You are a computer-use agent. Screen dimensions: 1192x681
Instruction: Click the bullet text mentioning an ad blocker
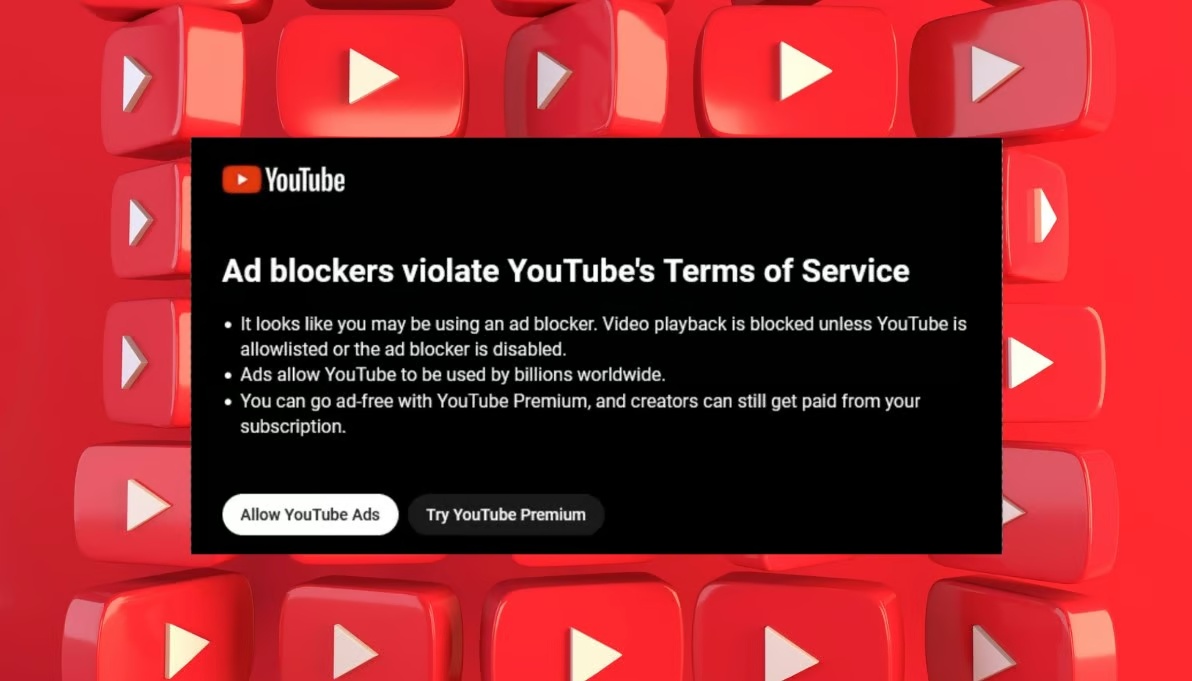click(603, 337)
